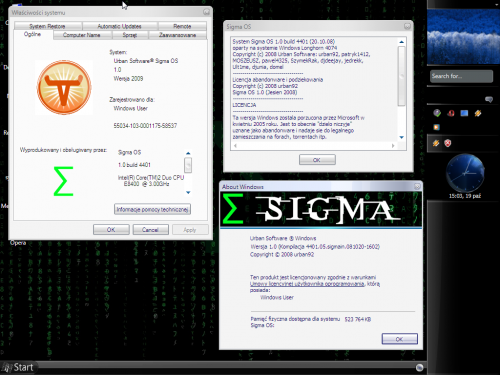Click Informacje pomocy technicznej button
Viewport: 500px width, 375px height.
tap(152, 209)
